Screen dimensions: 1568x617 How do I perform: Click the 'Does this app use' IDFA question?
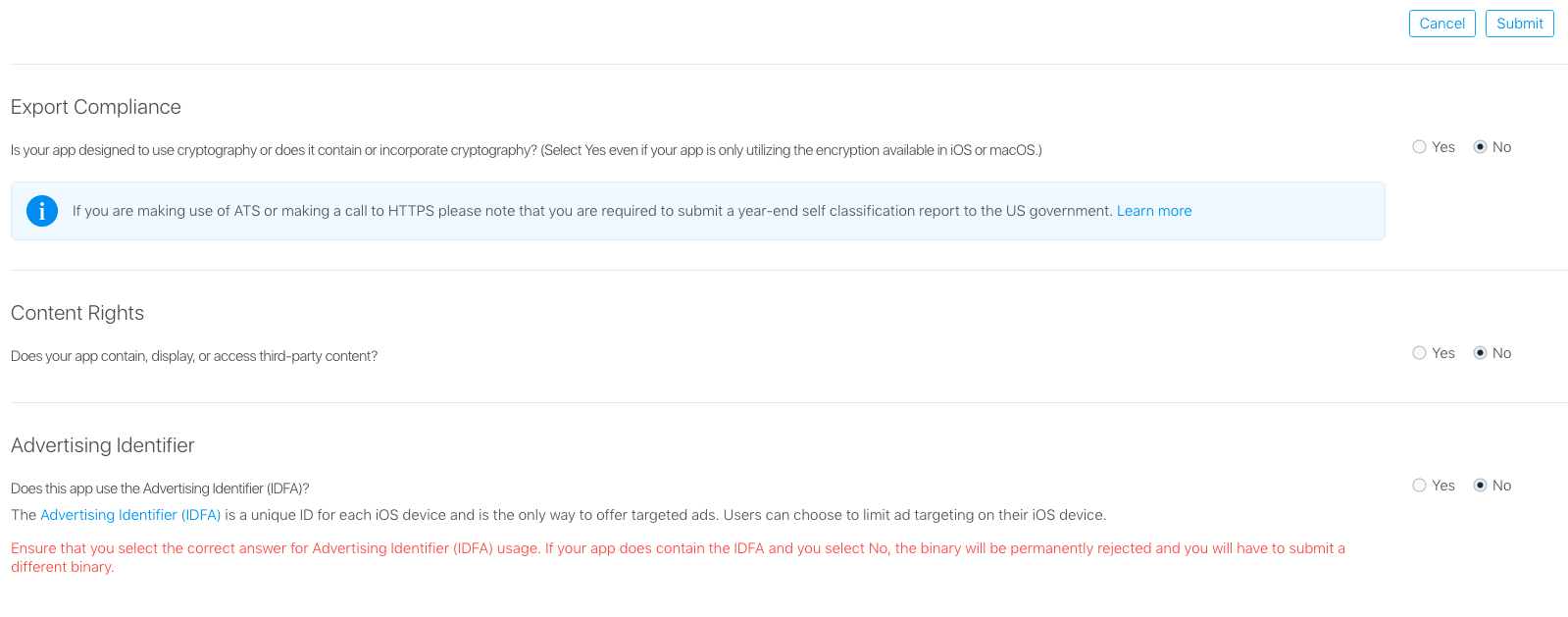point(160,488)
